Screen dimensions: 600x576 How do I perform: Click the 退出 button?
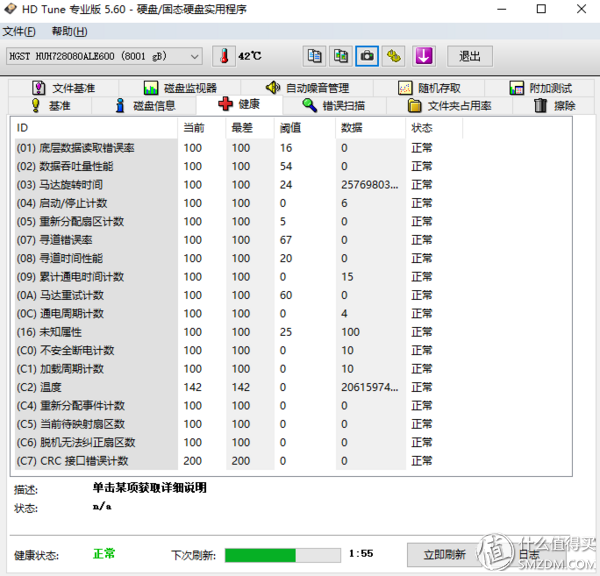click(x=470, y=56)
